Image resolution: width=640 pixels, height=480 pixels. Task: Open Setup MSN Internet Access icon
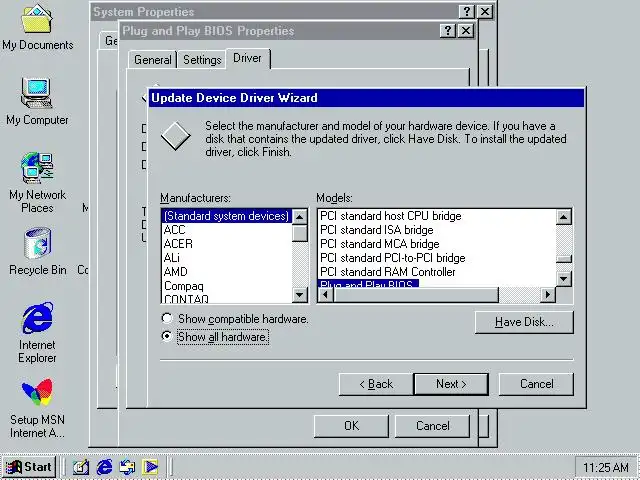37,408
